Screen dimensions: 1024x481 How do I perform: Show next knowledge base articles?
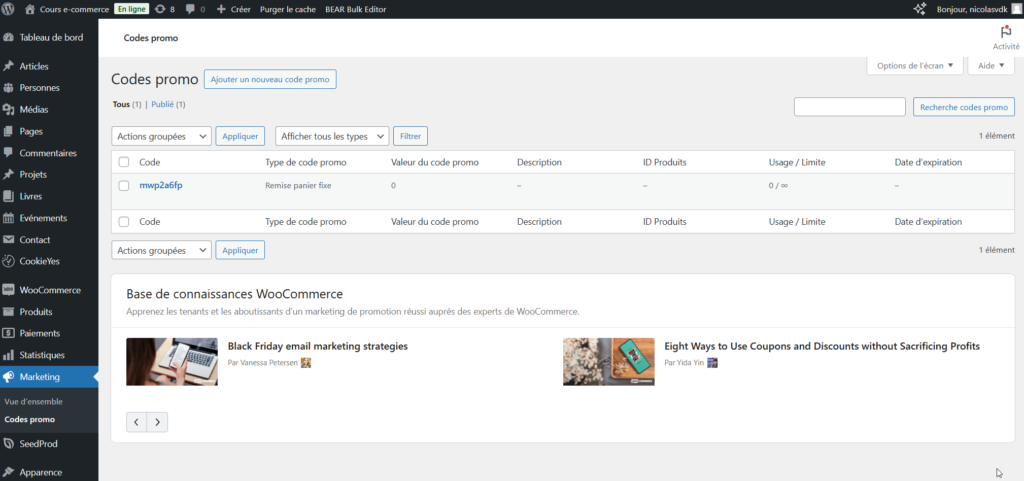[x=157, y=422]
